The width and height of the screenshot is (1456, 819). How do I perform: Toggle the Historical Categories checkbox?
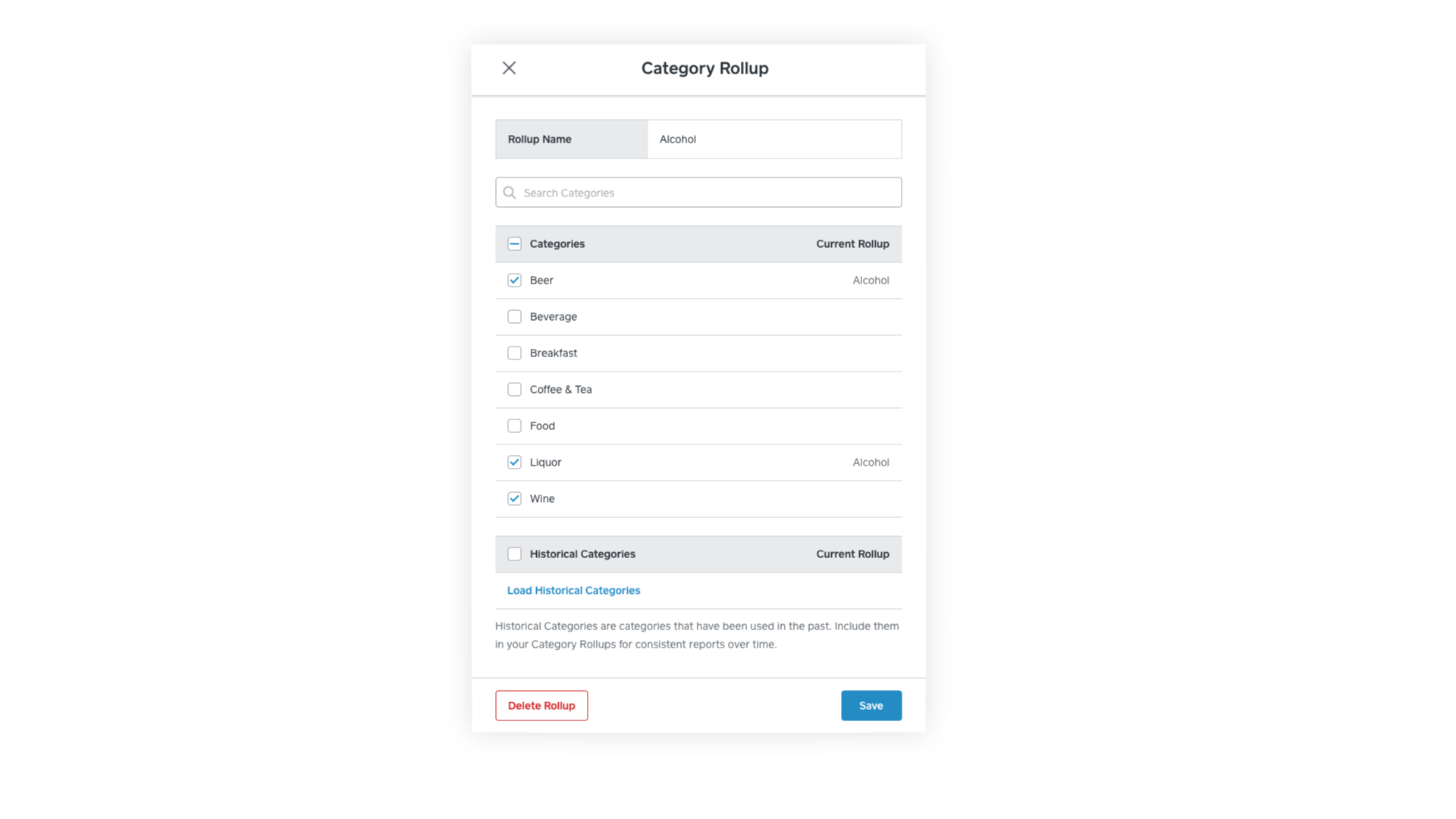click(x=514, y=554)
